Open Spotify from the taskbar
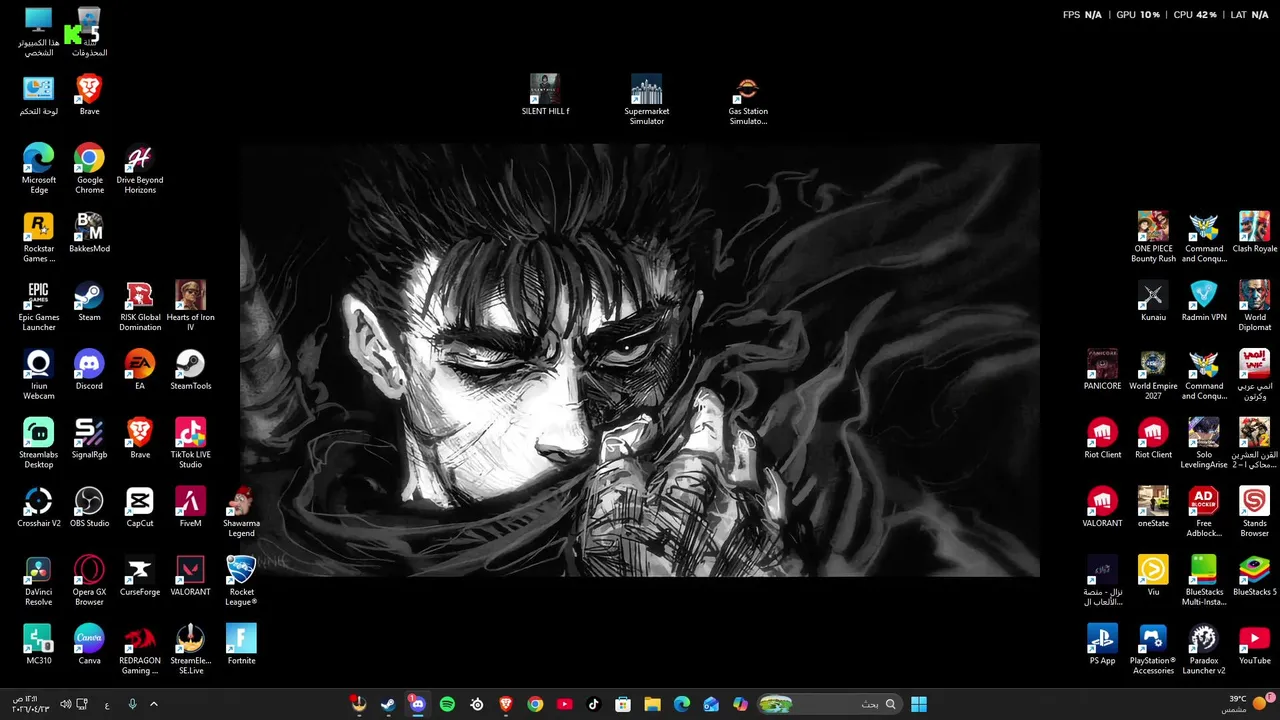The width and height of the screenshot is (1280, 720). (447, 704)
